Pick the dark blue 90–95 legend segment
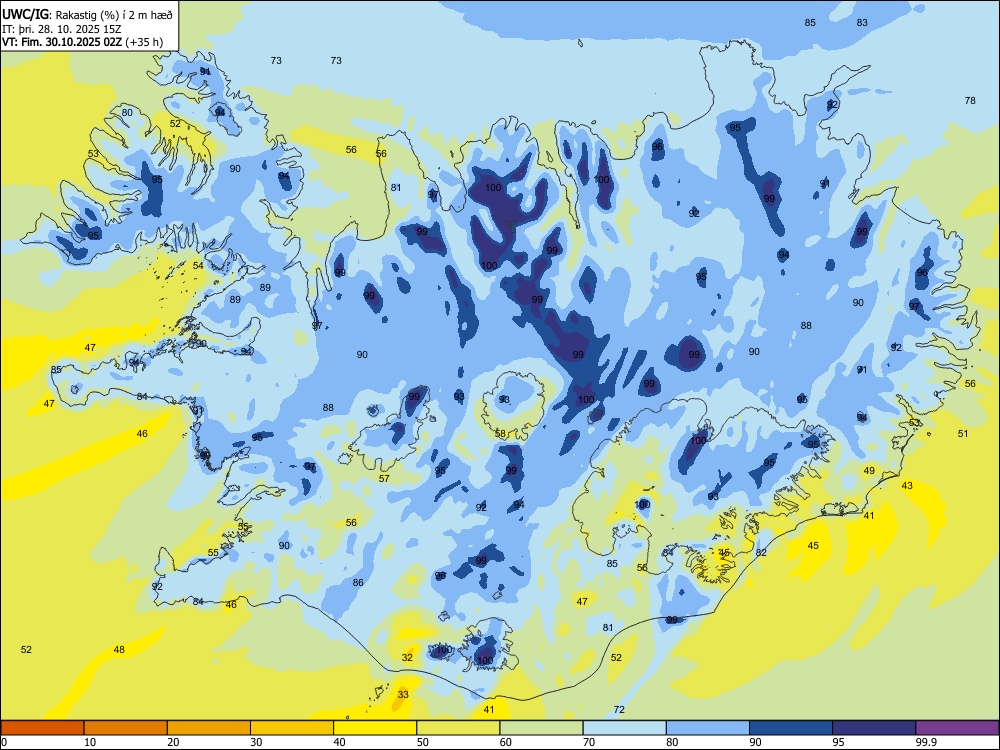Screen dimensions: 1000x750 click(791, 728)
